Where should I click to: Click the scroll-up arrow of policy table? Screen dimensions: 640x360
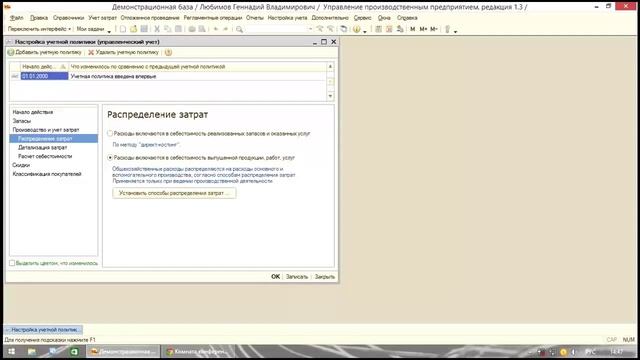click(x=330, y=67)
